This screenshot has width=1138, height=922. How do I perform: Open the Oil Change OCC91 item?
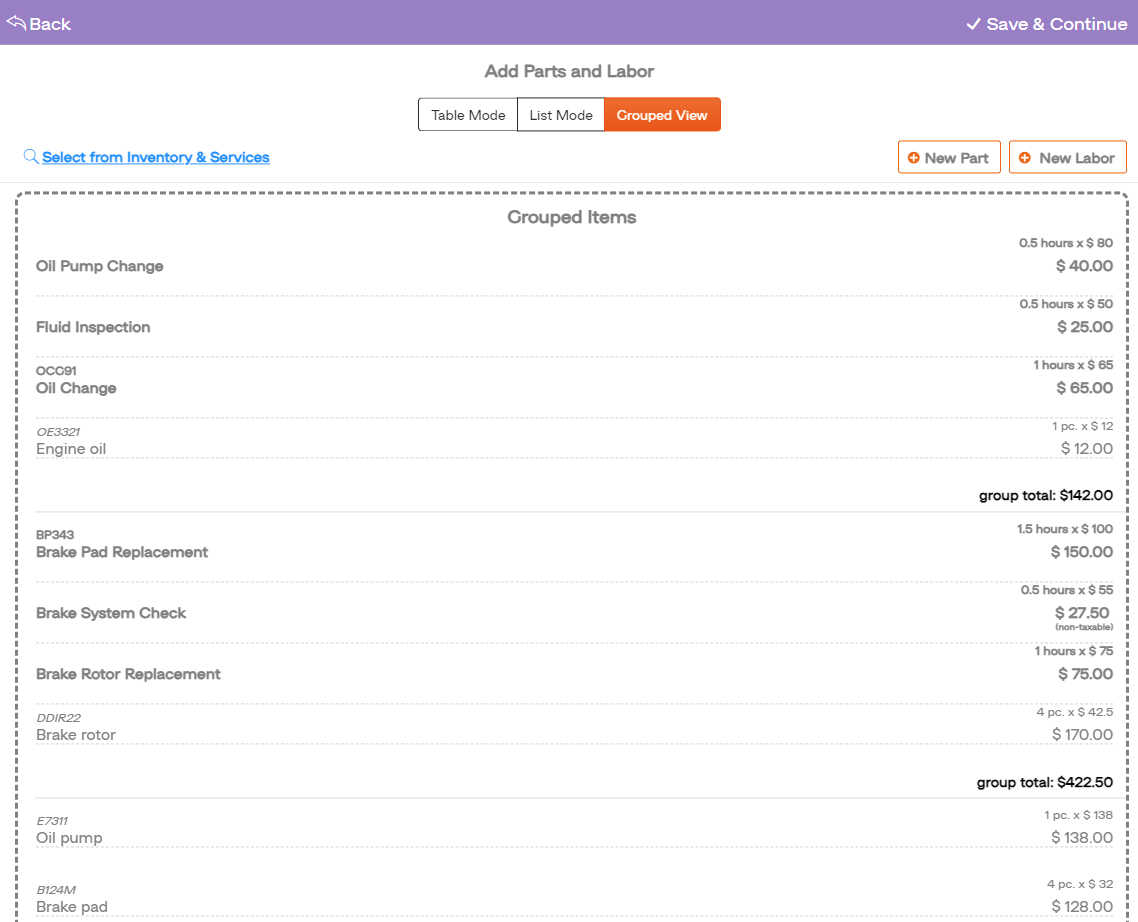tap(76, 388)
